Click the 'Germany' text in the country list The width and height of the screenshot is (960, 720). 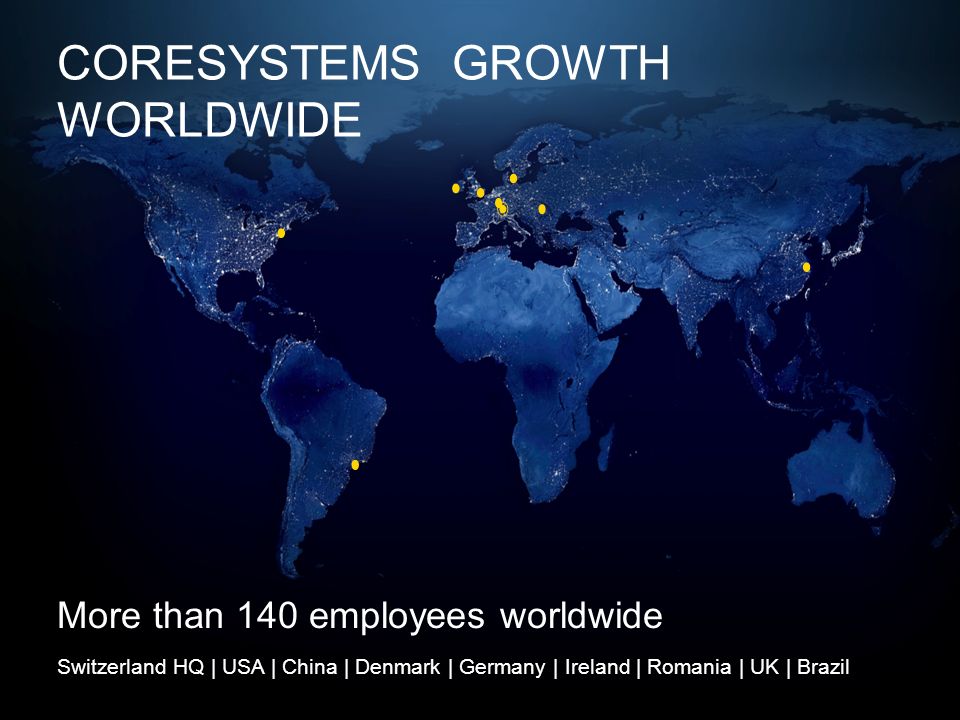click(502, 667)
